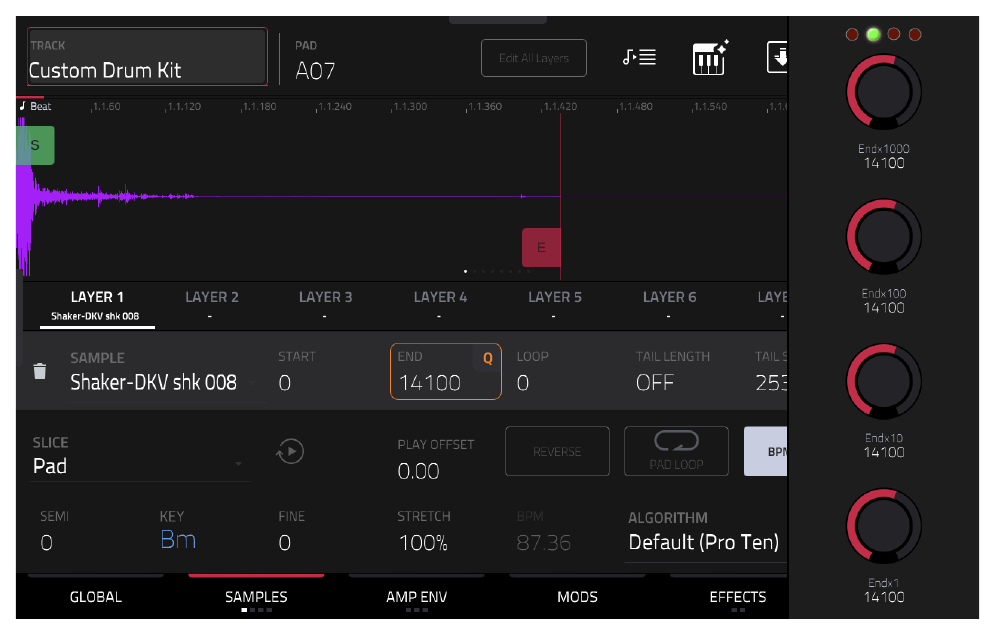Toggle the Pad Loop button
The height and width of the screenshot is (636, 996).
pos(676,451)
